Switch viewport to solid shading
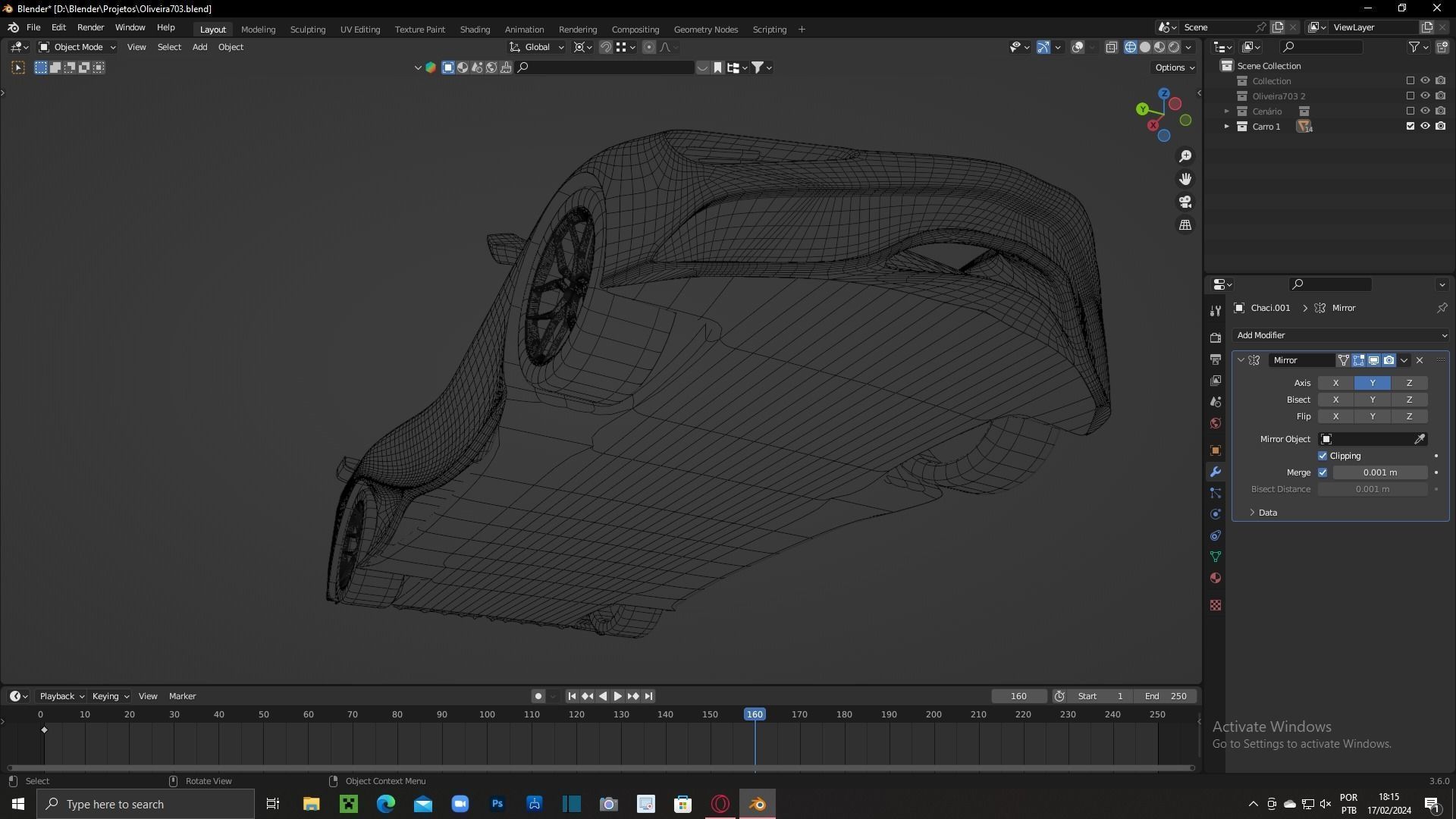 coord(1145,47)
